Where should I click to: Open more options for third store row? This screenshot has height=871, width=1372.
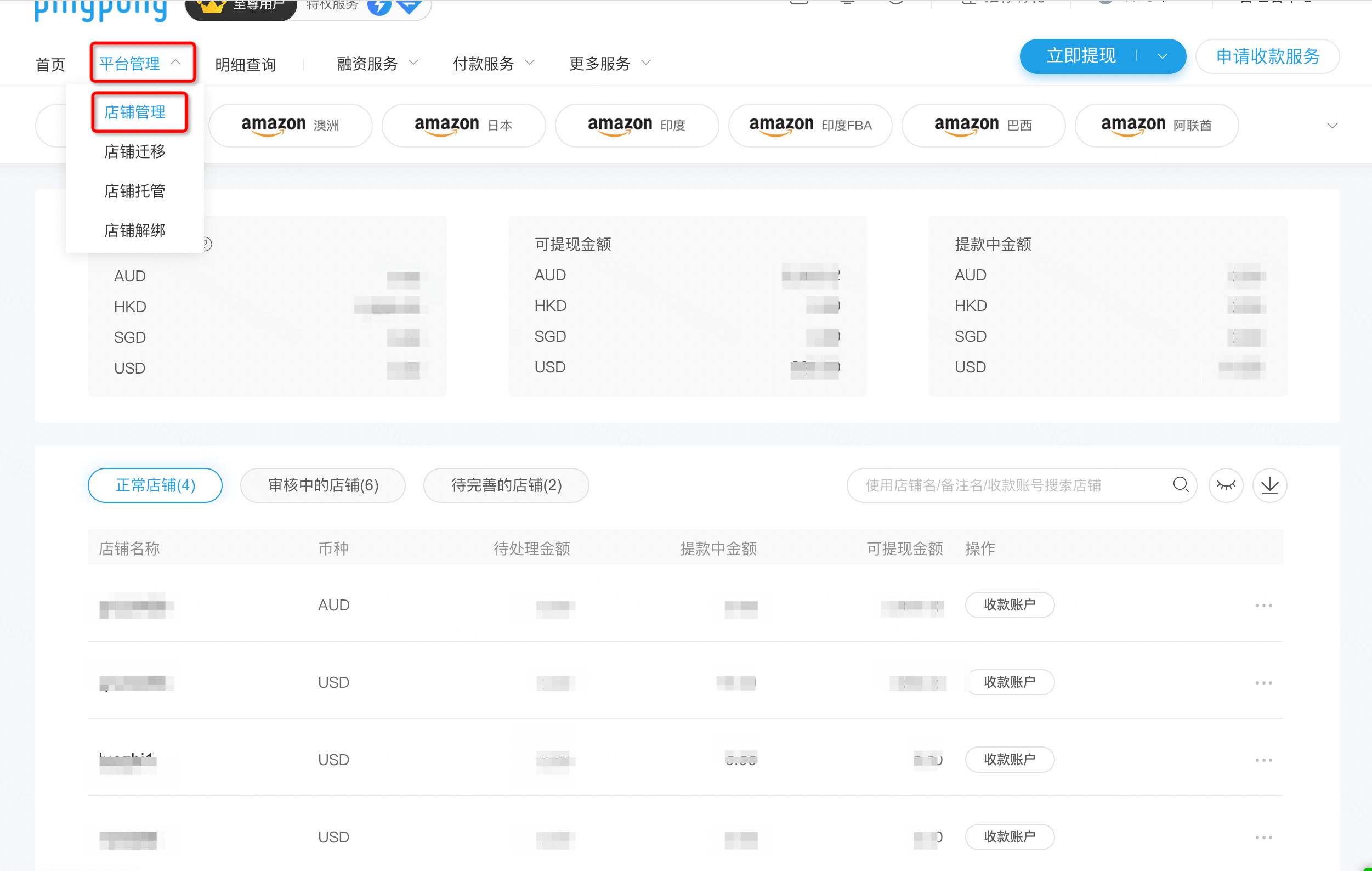tap(1264, 760)
